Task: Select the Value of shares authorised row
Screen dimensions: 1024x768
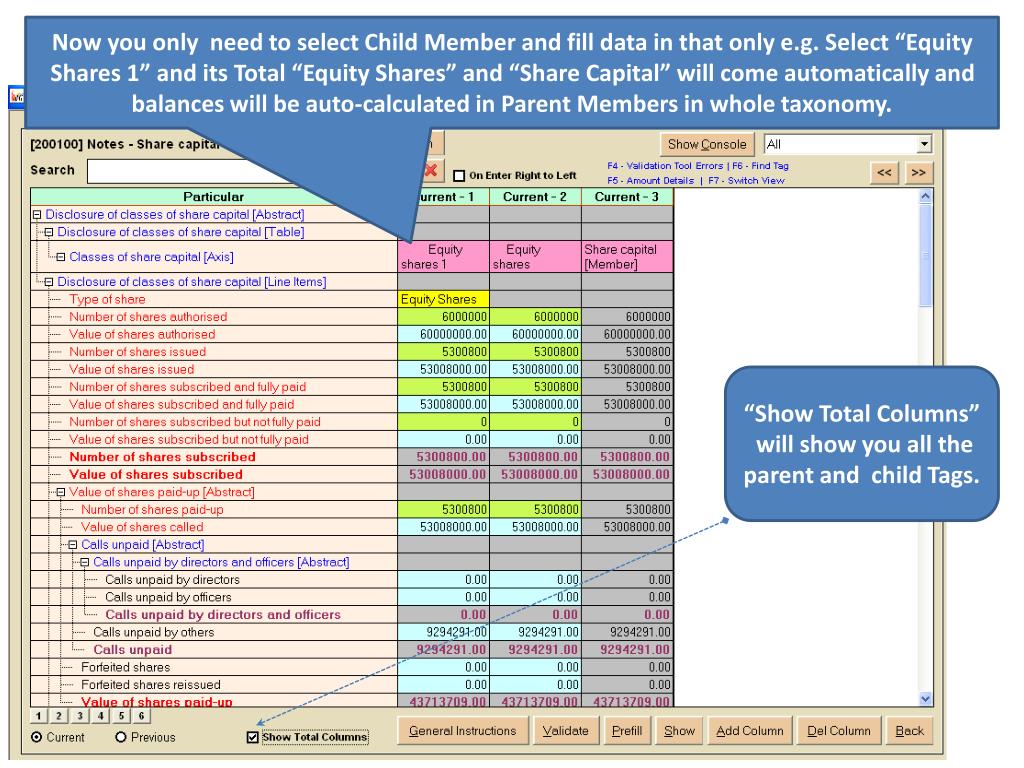Action: point(214,334)
